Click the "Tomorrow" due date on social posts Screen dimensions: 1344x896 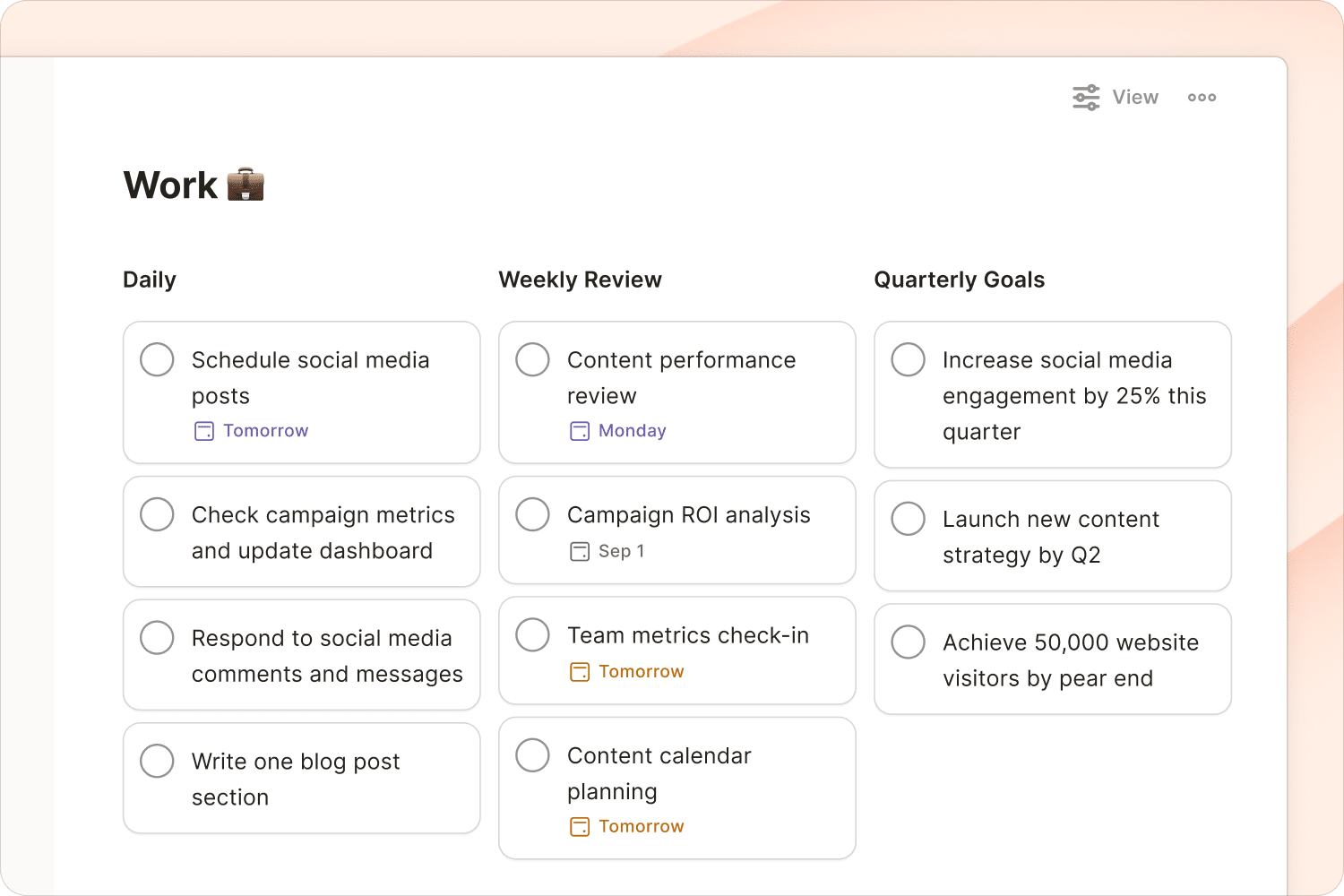tap(265, 431)
